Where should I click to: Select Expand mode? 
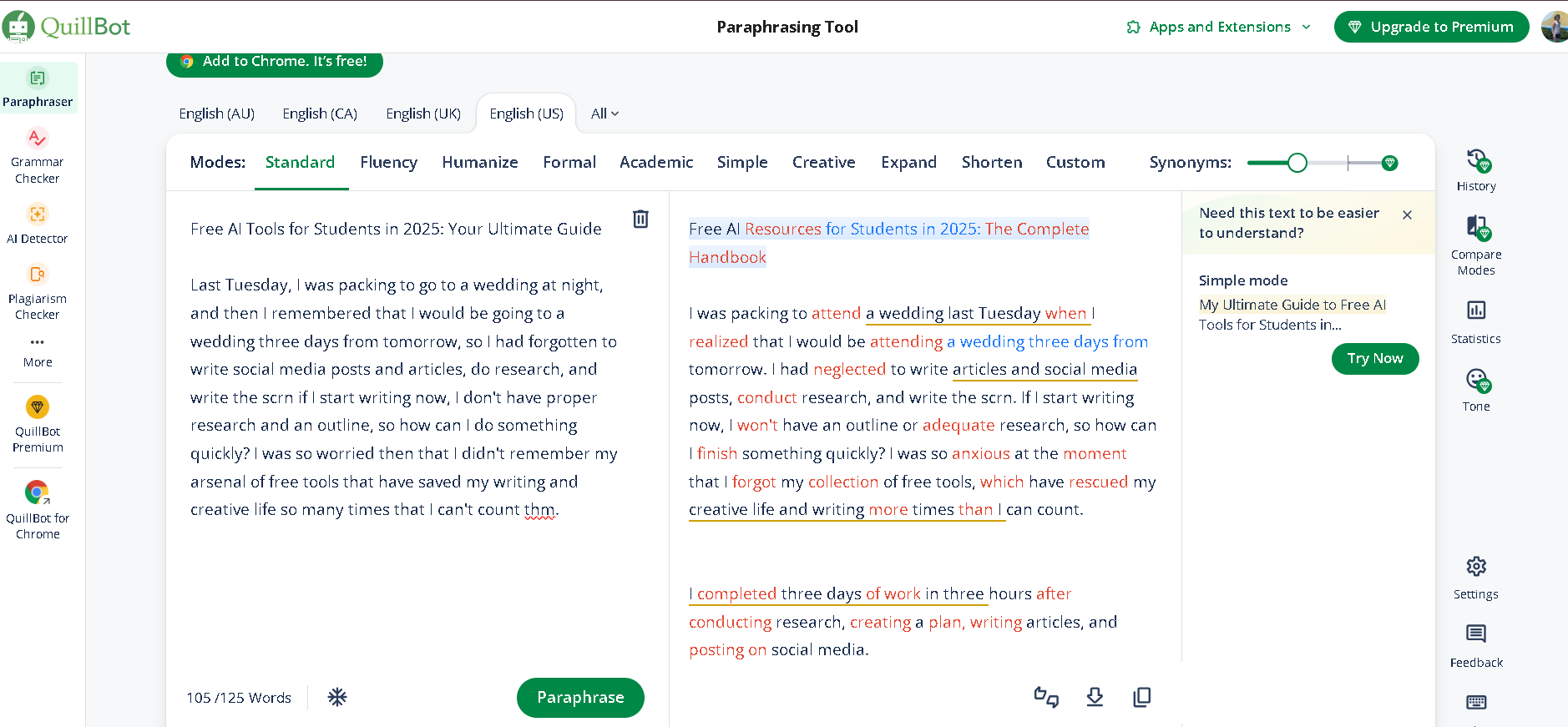908,162
